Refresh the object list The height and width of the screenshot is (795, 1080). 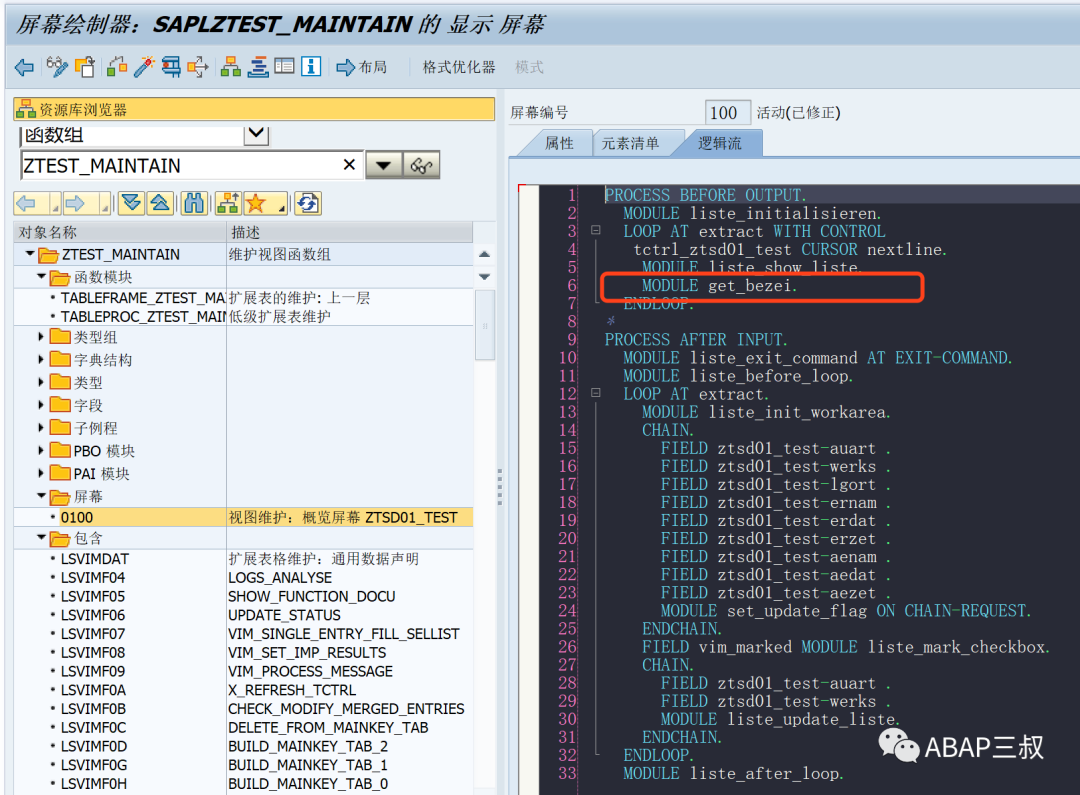click(x=308, y=203)
